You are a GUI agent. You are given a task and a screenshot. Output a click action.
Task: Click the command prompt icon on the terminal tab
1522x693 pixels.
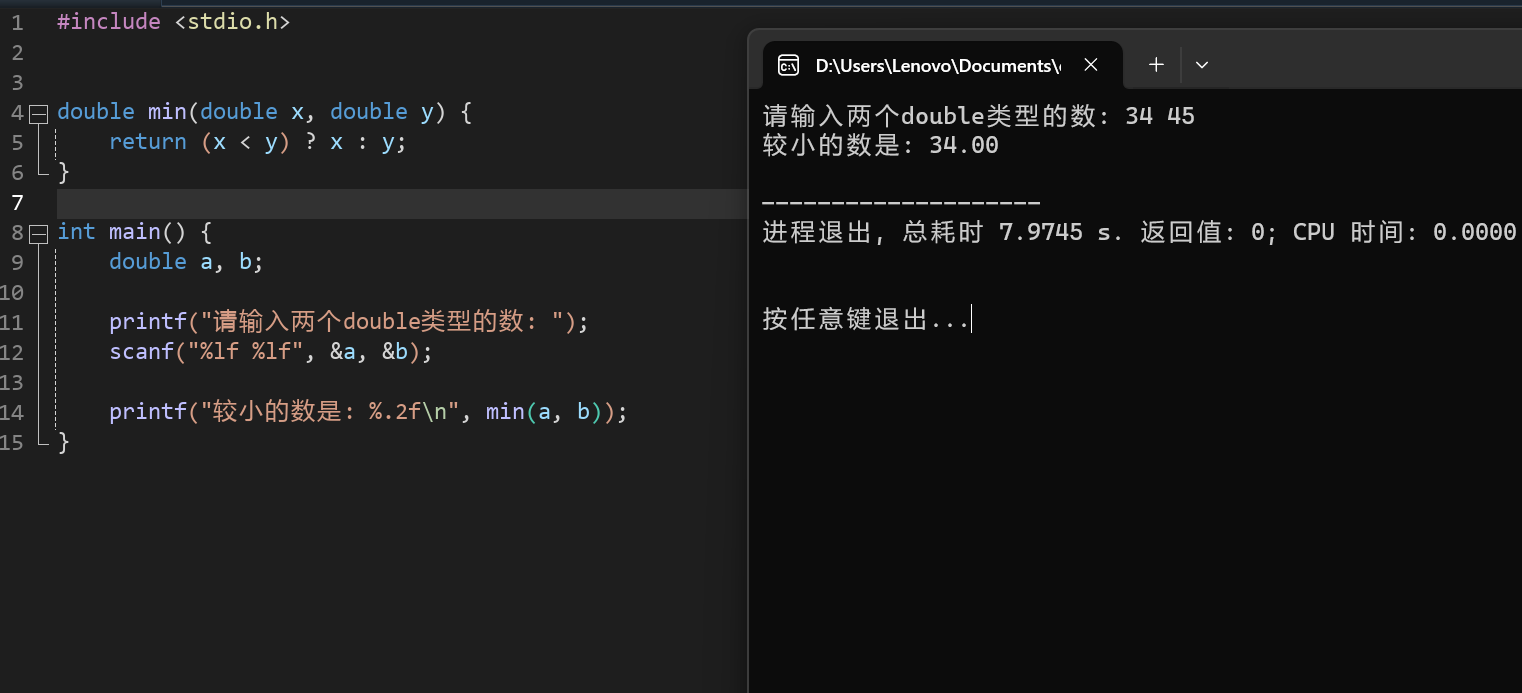[788, 64]
